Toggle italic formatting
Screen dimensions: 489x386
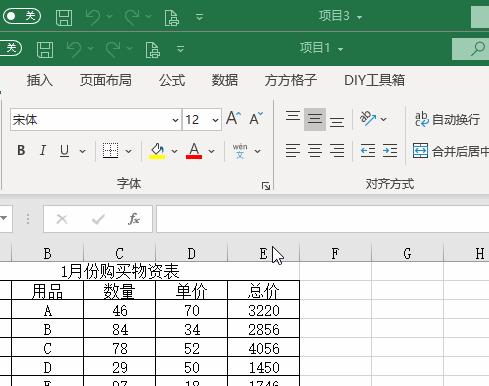(x=43, y=150)
